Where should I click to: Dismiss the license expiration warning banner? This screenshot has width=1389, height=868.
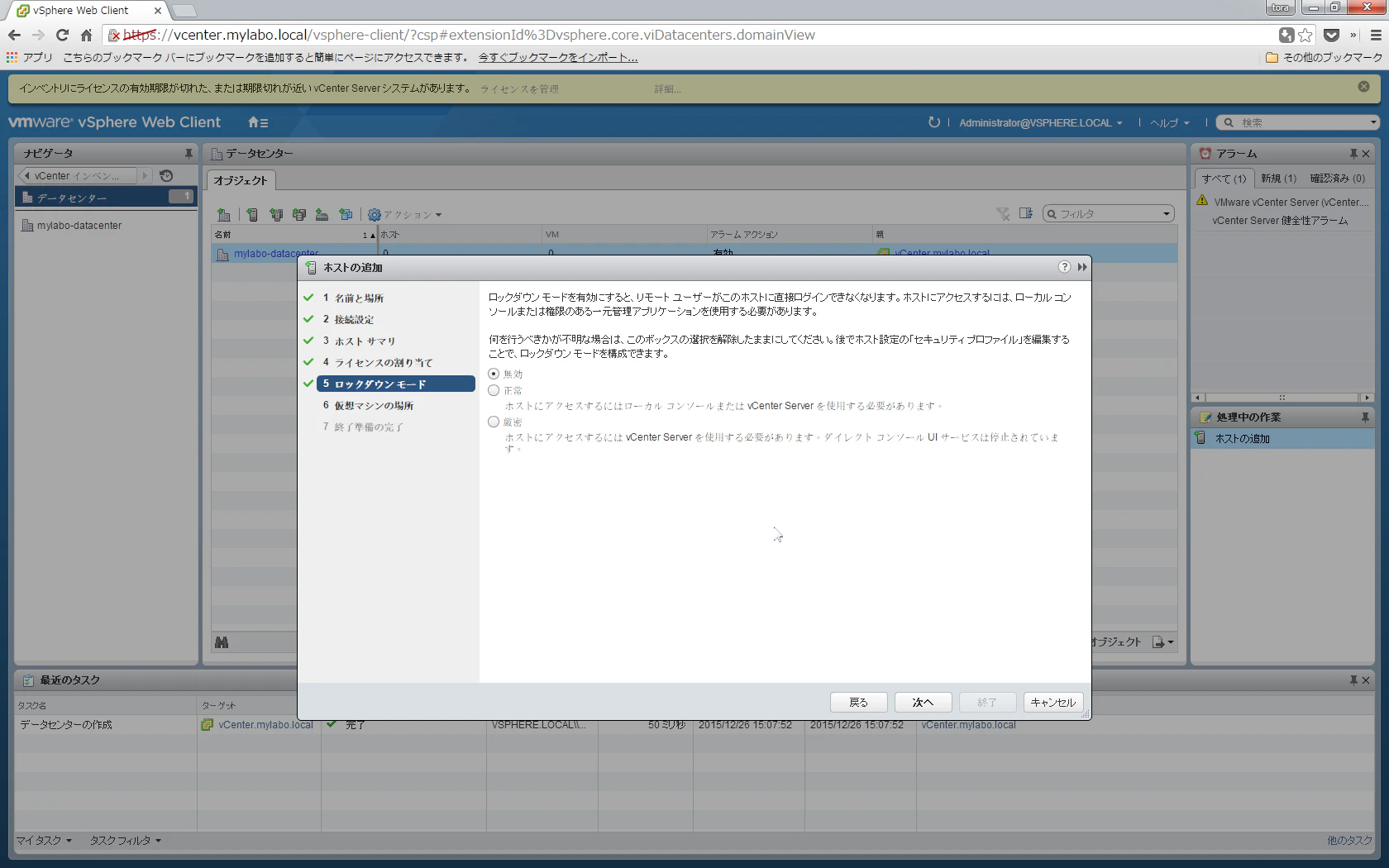pyautogui.click(x=1363, y=87)
